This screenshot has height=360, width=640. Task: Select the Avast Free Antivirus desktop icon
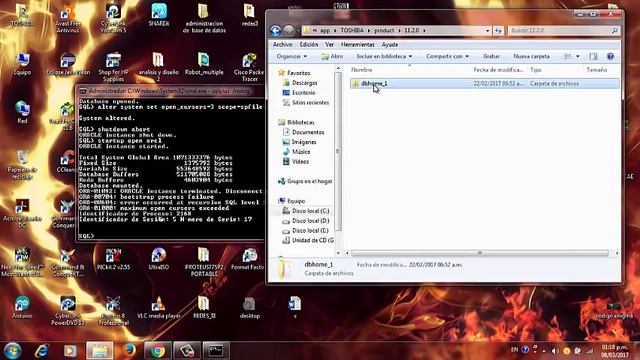tap(68, 19)
